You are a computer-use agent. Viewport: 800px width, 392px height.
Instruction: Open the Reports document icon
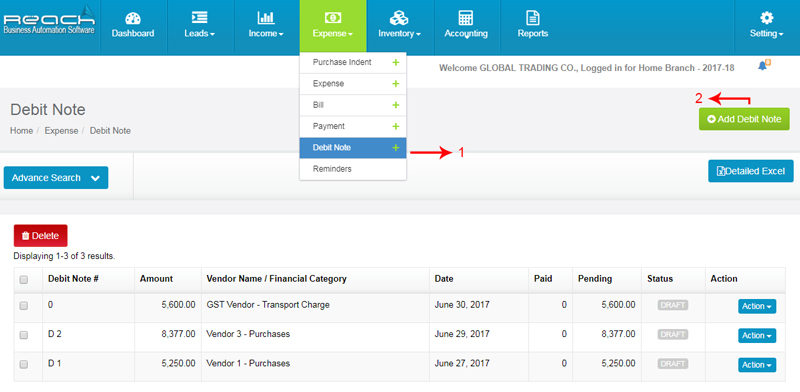click(x=533, y=18)
